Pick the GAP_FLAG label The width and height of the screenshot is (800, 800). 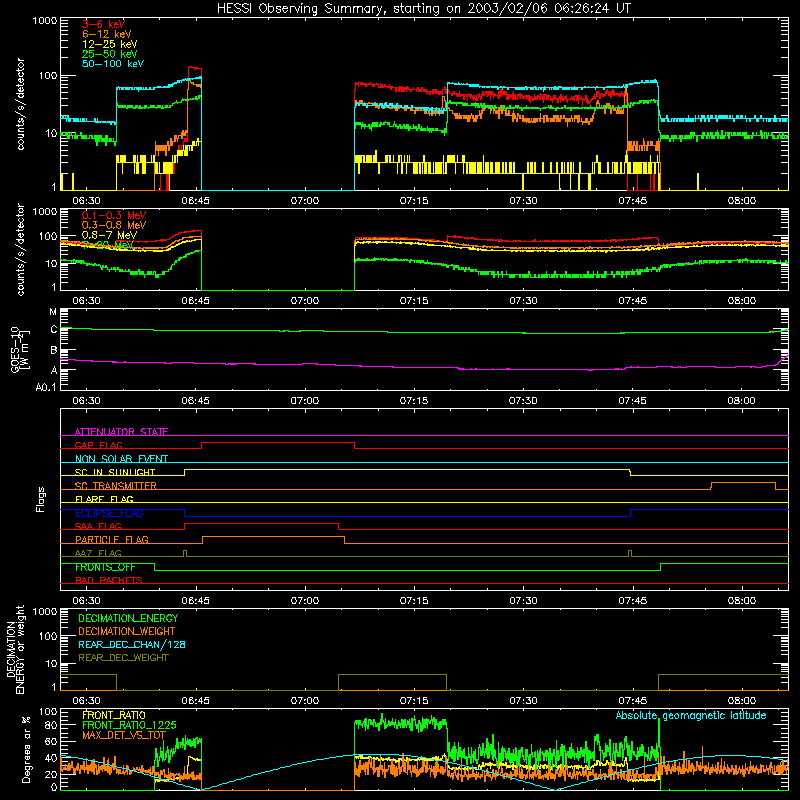click(98, 445)
